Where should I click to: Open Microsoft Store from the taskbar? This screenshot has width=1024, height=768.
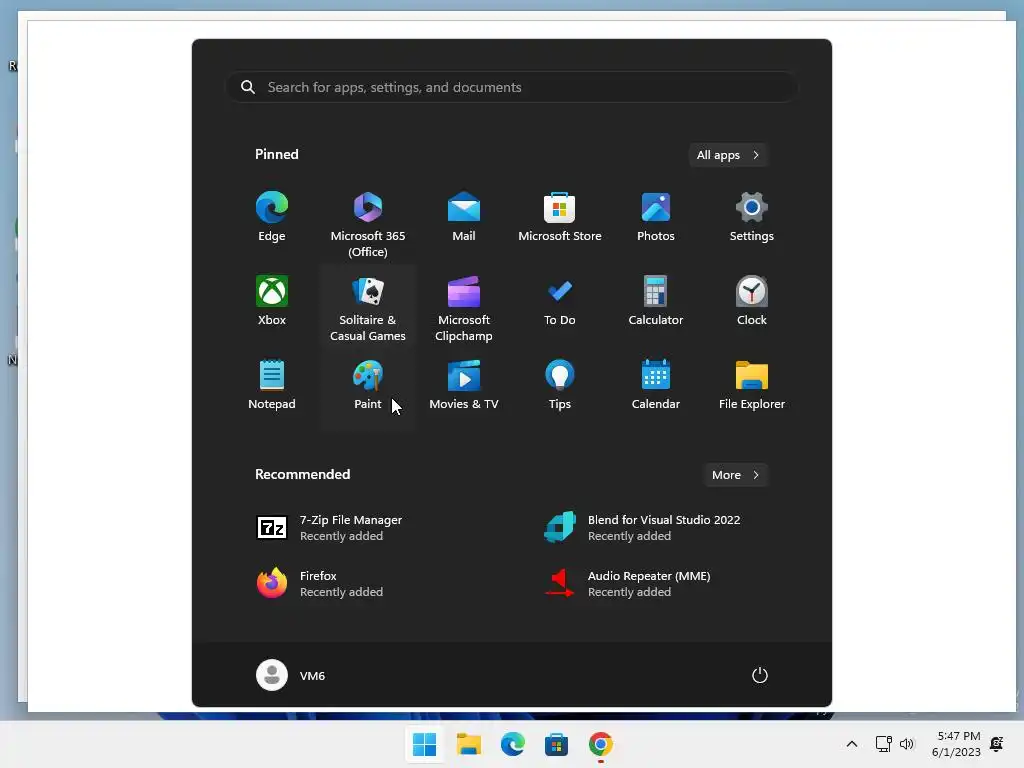click(x=556, y=744)
